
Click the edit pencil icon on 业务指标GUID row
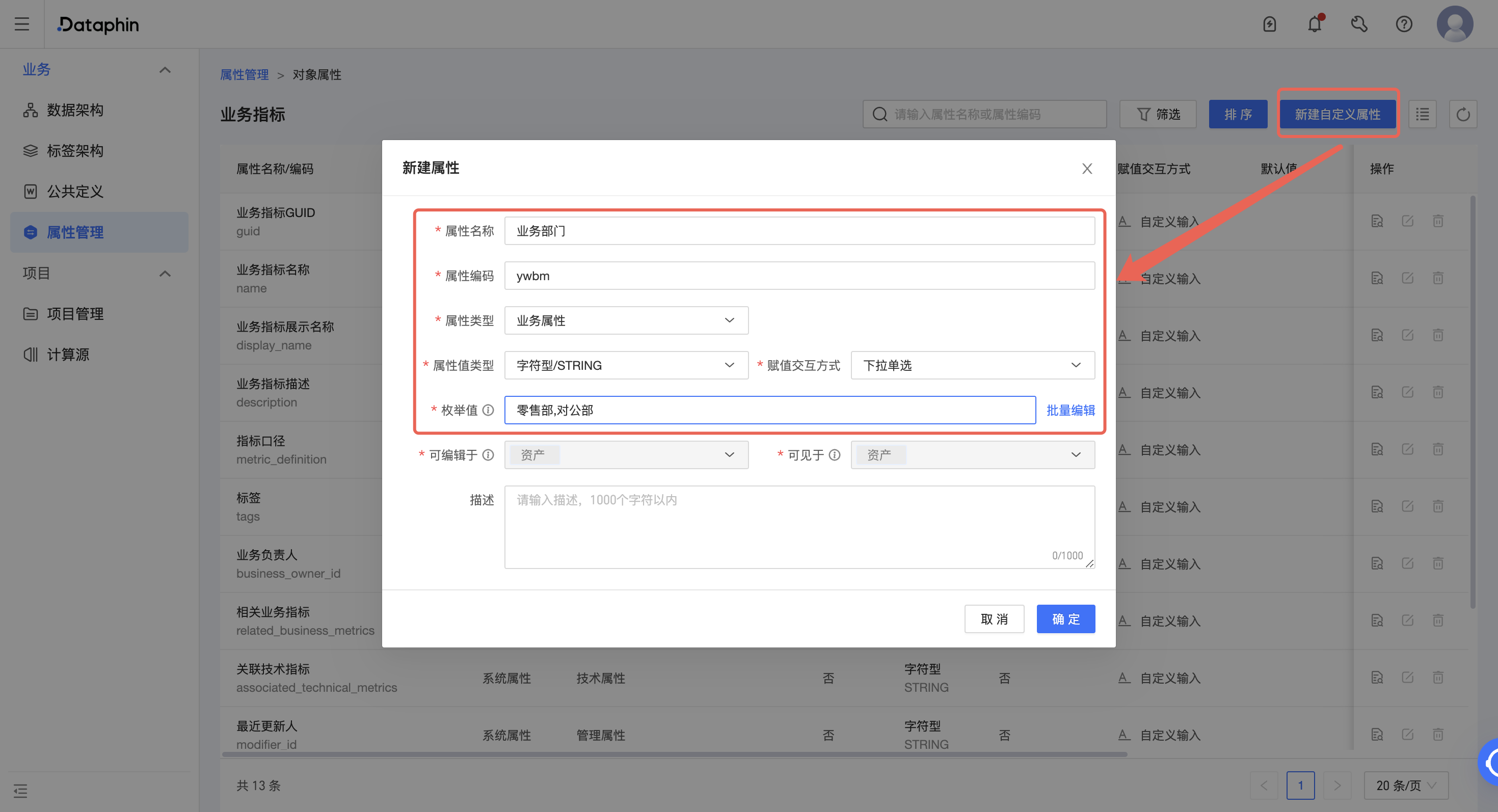pos(1408,221)
